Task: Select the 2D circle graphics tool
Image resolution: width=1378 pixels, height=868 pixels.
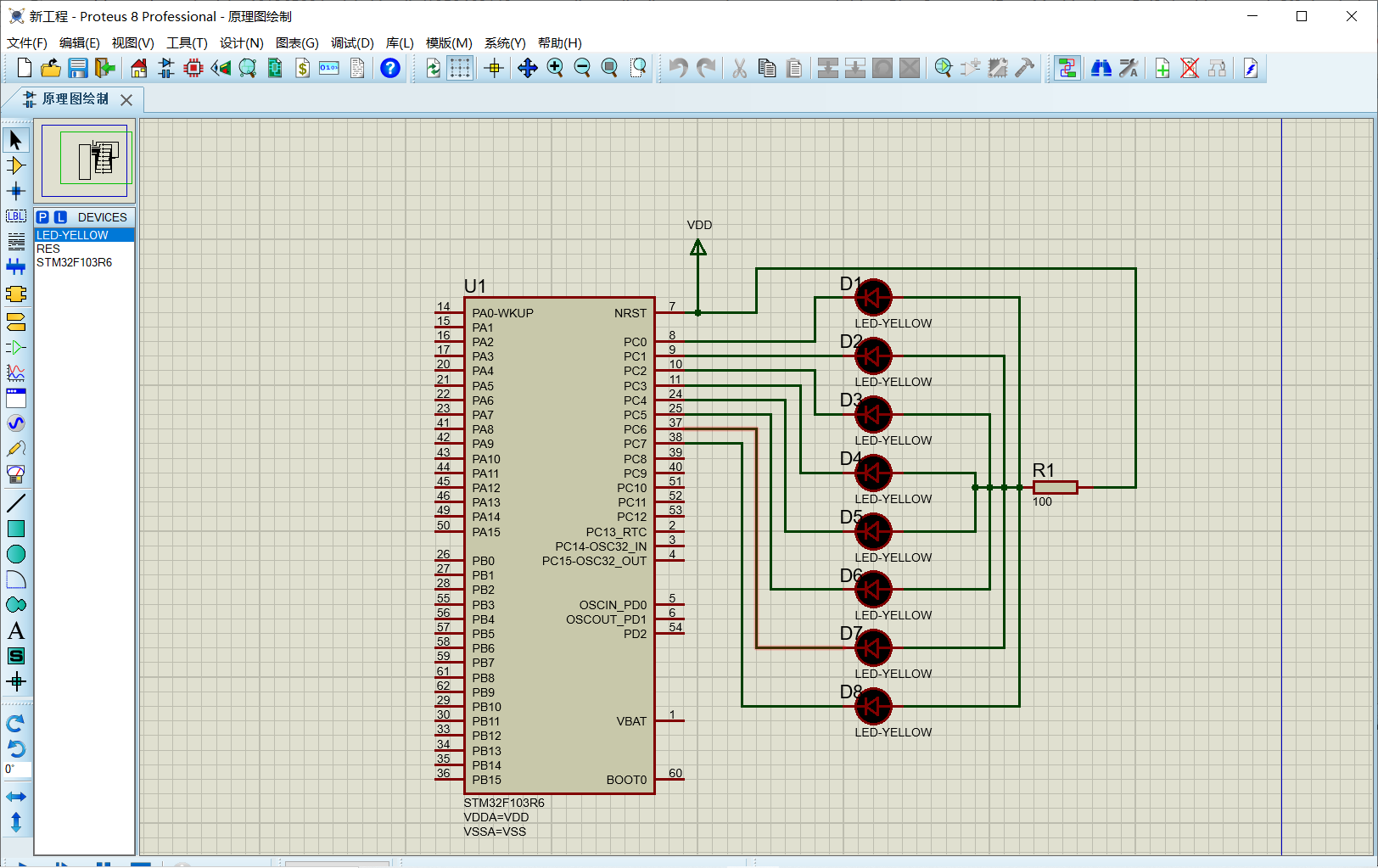Action: [x=16, y=554]
